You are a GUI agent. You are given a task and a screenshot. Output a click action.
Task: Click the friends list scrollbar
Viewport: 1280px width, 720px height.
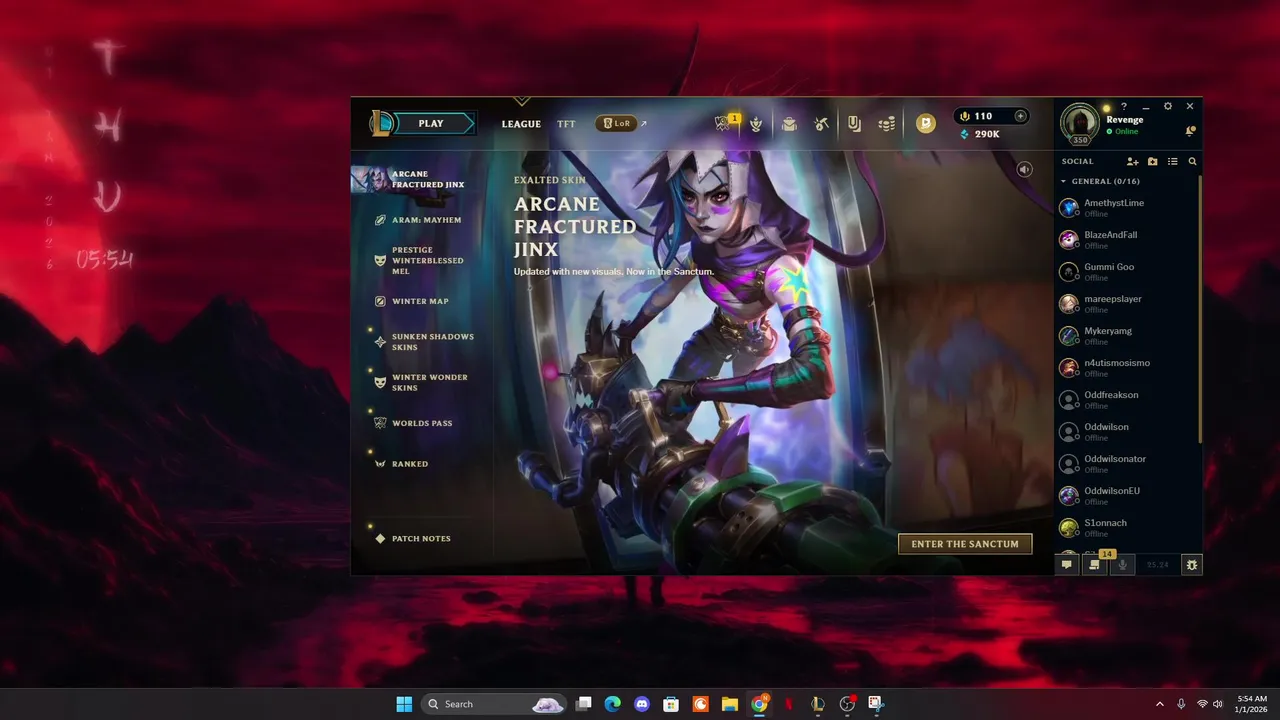(1200, 310)
